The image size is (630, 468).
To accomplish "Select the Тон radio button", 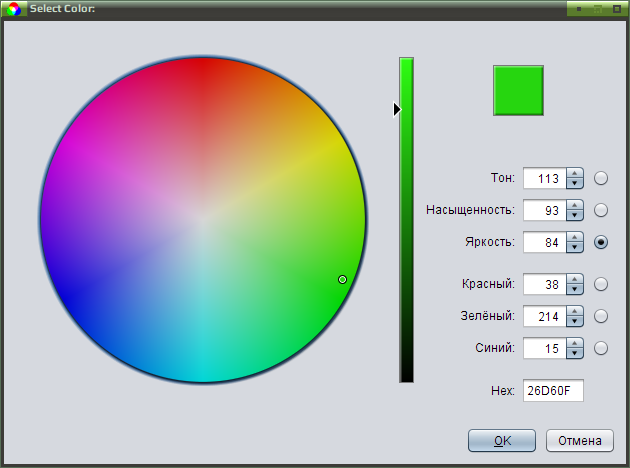I will point(601,178).
